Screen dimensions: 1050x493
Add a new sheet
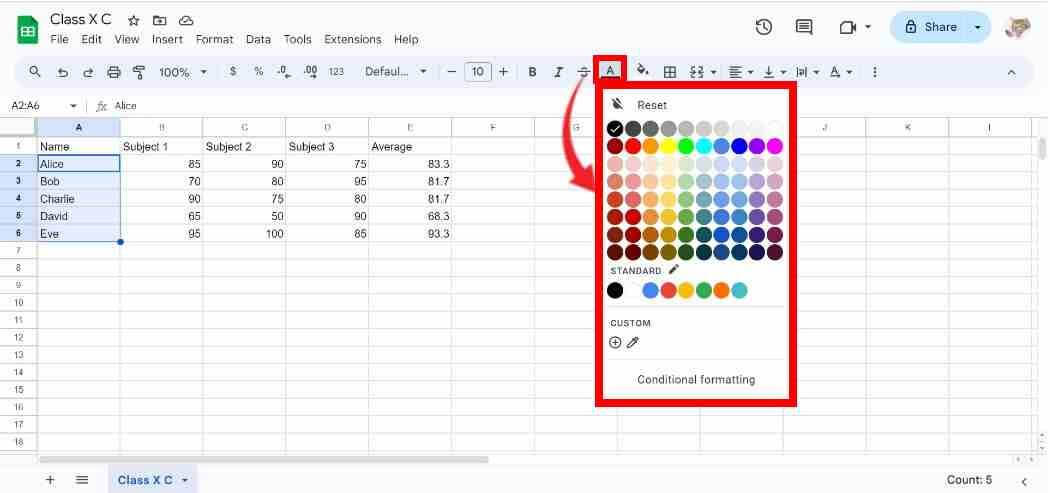tap(50, 480)
